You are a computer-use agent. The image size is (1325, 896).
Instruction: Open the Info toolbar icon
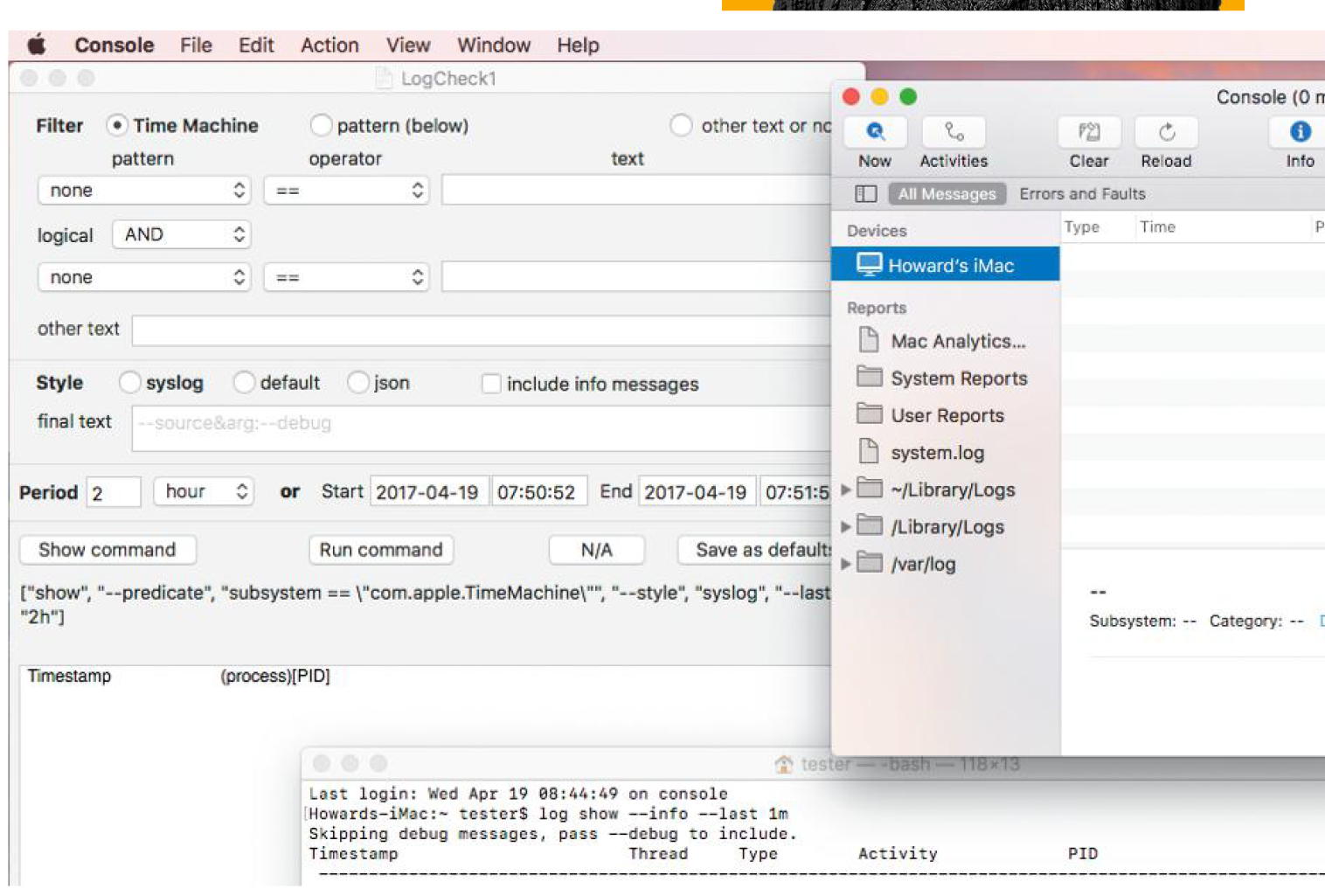(1300, 133)
